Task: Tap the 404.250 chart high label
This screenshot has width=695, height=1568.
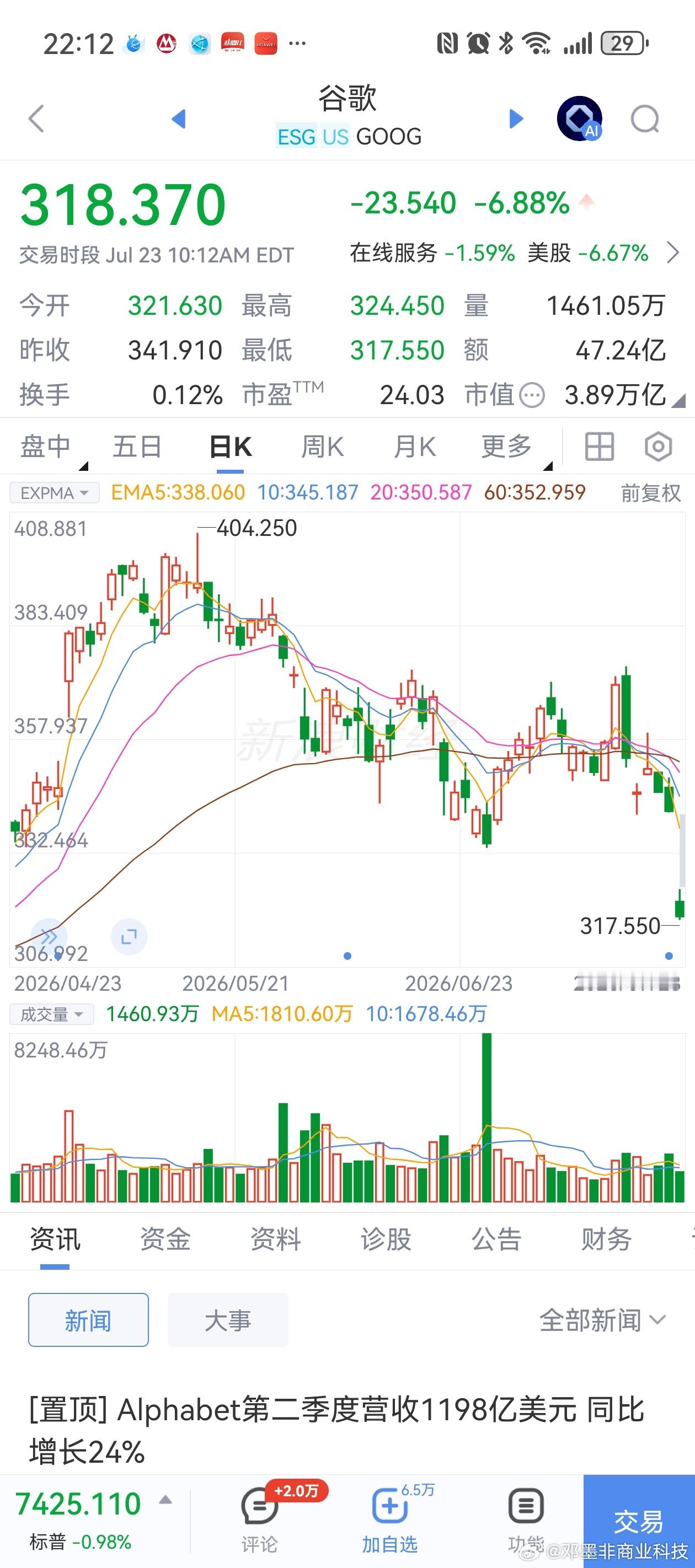Action: pos(256,528)
